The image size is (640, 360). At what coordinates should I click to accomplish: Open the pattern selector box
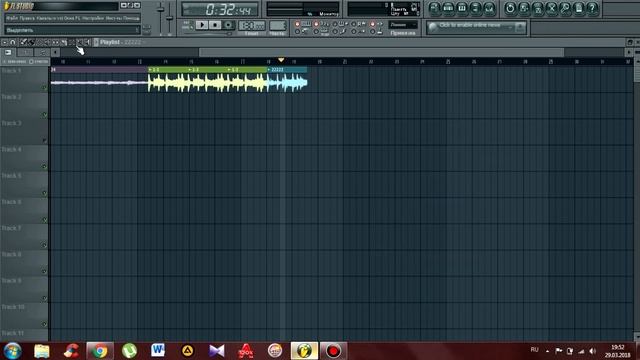click(x=277, y=25)
